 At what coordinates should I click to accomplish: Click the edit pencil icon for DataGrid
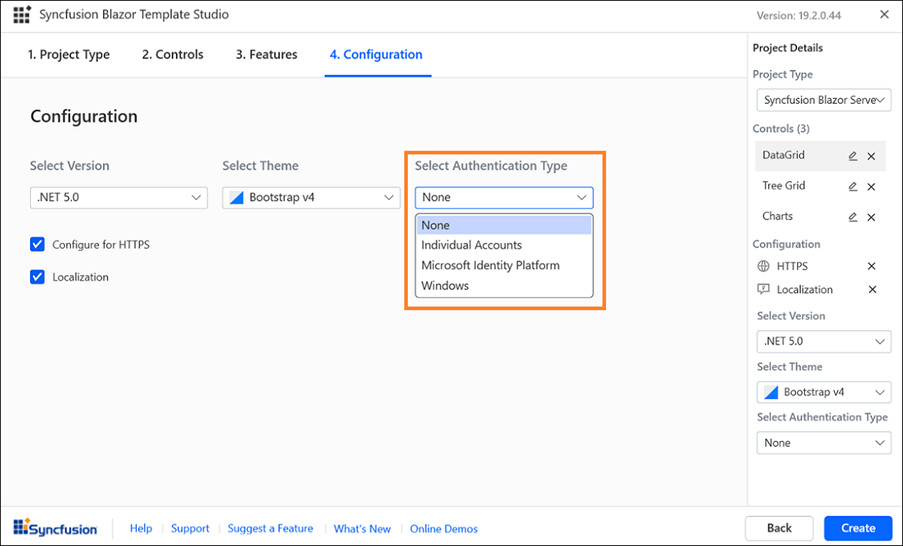pos(853,156)
